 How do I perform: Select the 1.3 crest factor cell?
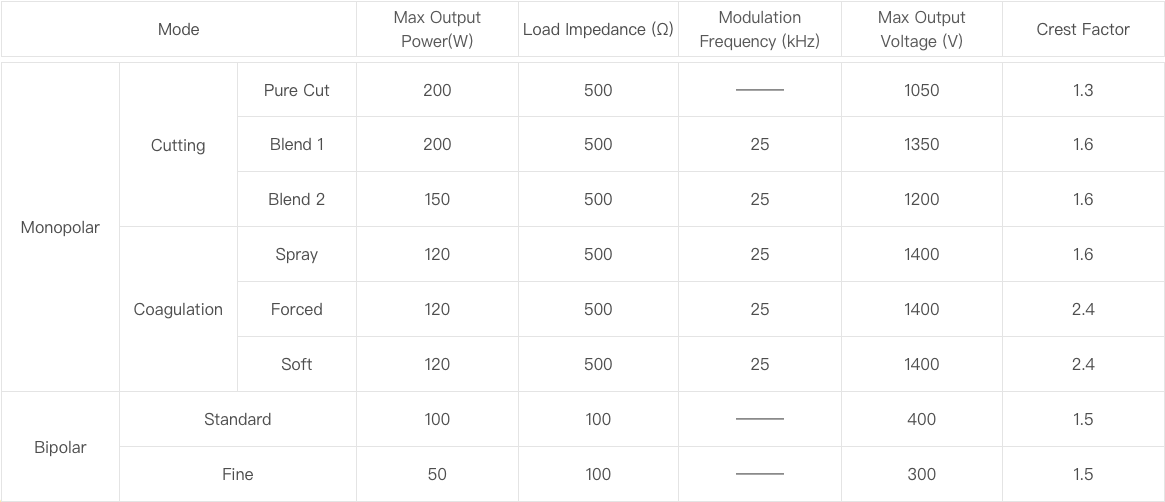tap(1082, 90)
